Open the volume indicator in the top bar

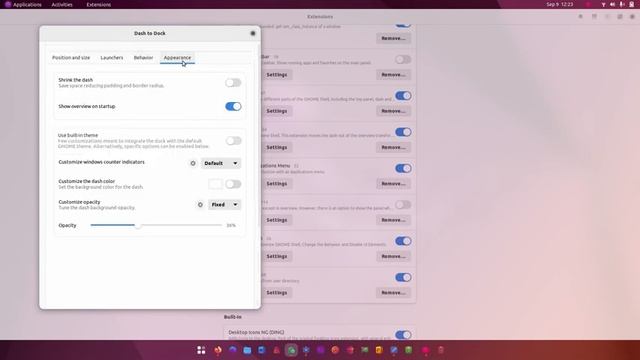click(612, 4)
